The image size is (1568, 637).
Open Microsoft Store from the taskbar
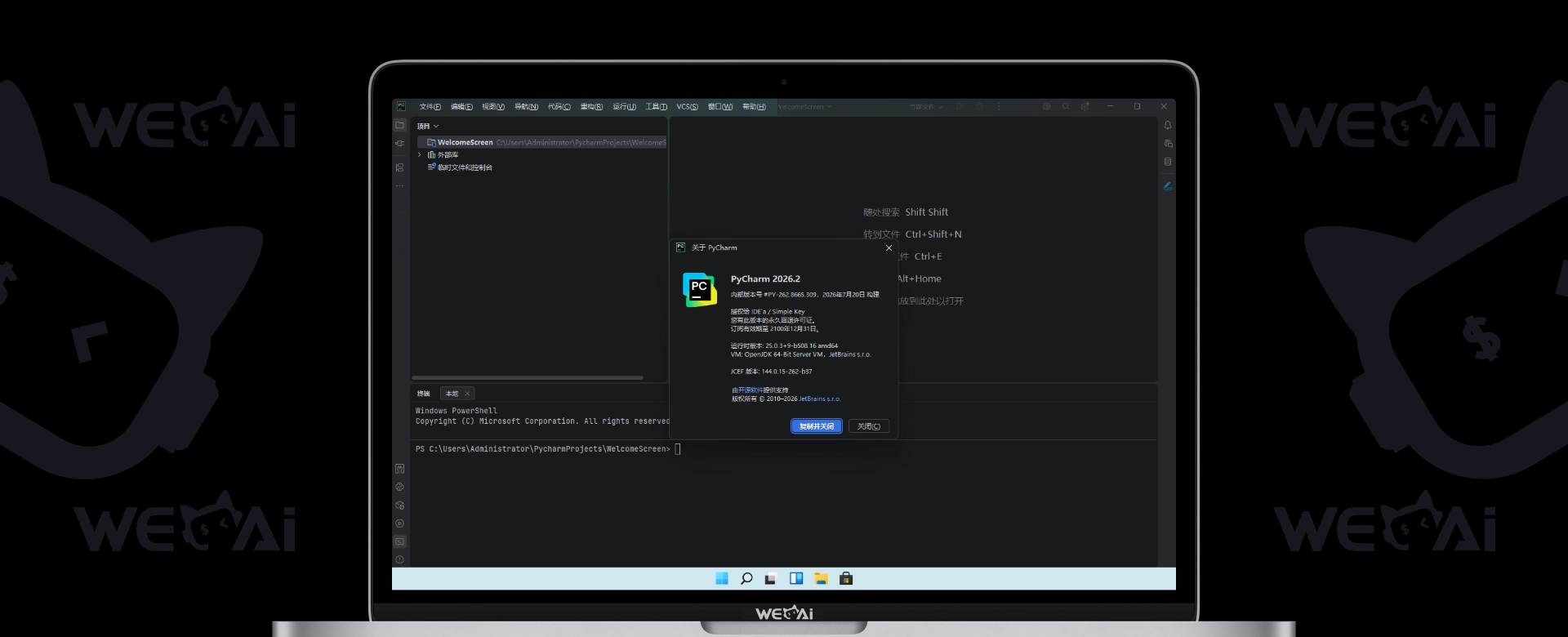846,578
